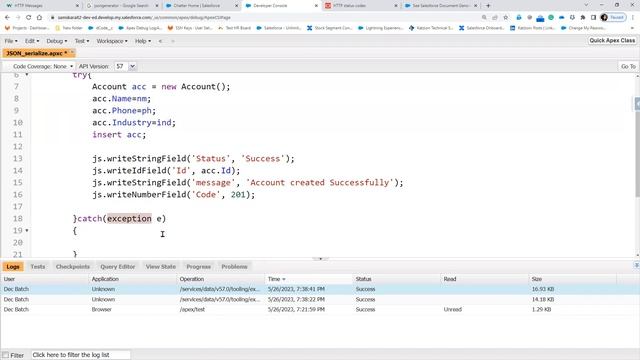
Task: Place cursor on line 16 writeNumberField code
Action: [173, 195]
